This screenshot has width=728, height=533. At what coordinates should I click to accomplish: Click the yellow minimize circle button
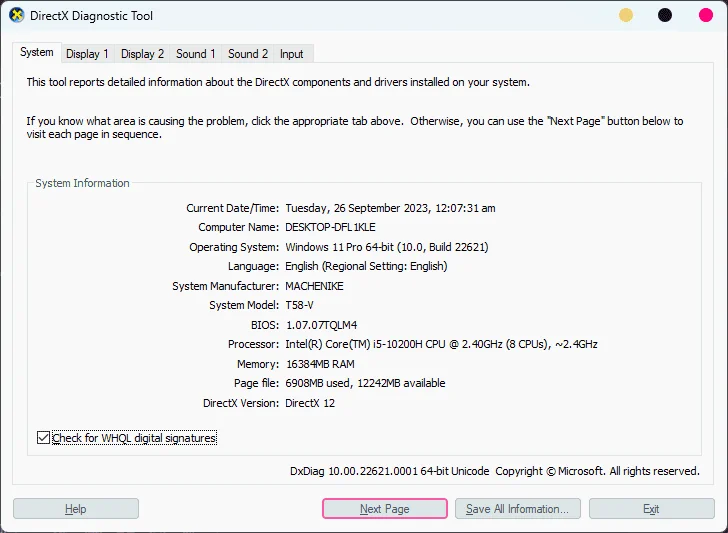[626, 15]
